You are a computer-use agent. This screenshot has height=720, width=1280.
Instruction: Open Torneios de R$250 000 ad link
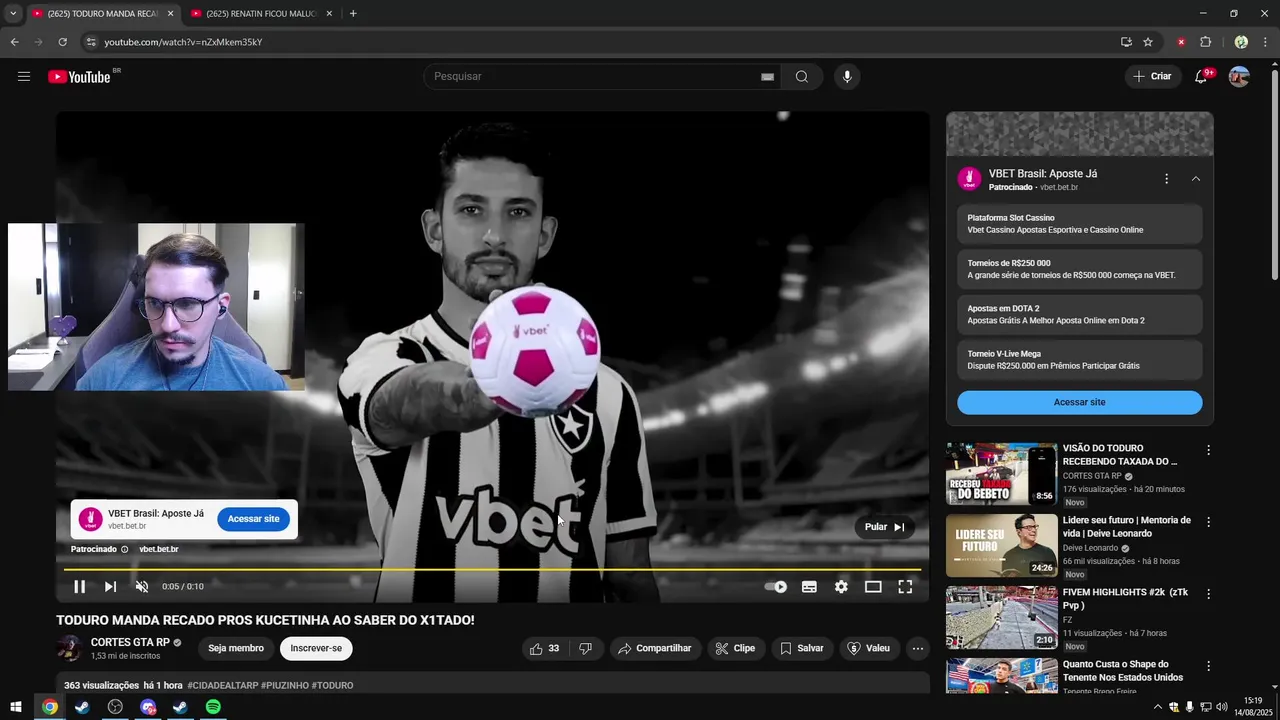[x=1079, y=269]
